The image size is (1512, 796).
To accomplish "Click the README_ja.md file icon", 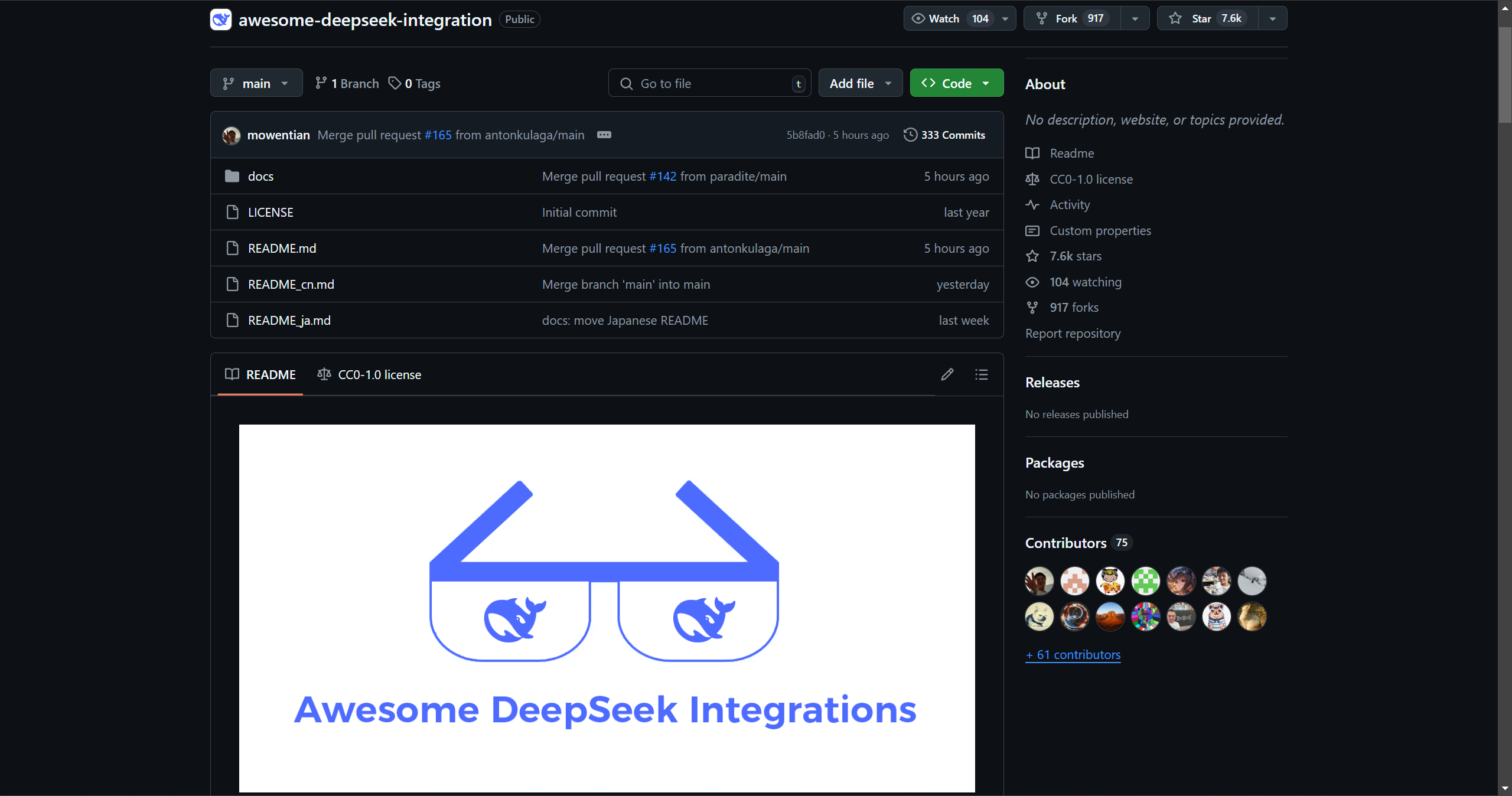I will [232, 320].
